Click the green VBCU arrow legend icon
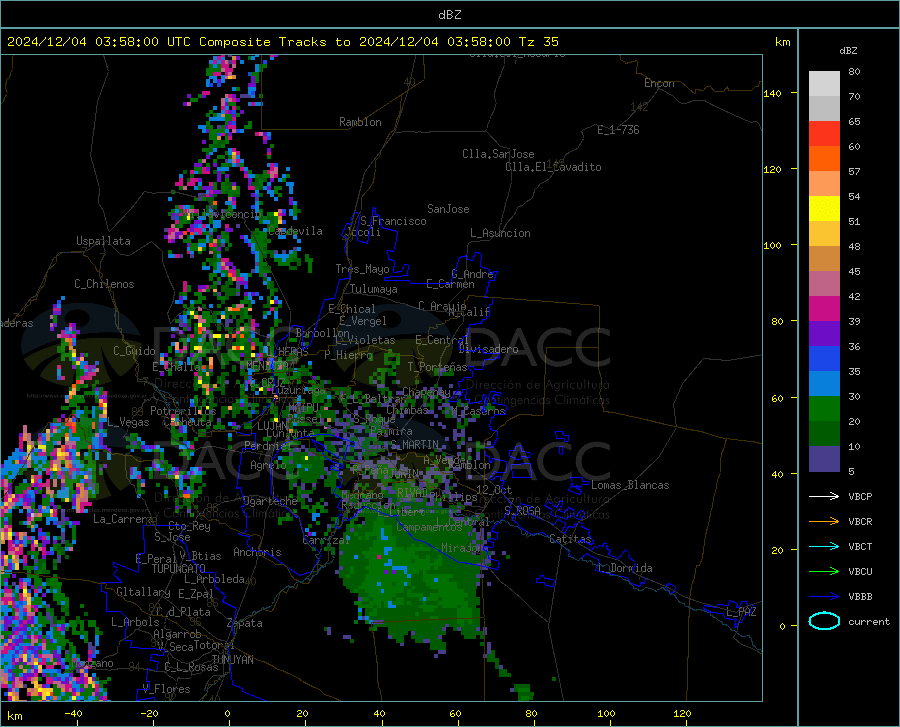The height and width of the screenshot is (727, 900). click(x=824, y=572)
